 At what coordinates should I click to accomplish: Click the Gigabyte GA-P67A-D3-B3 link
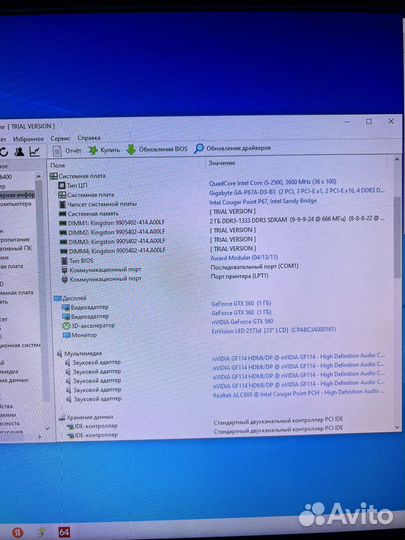point(242,192)
